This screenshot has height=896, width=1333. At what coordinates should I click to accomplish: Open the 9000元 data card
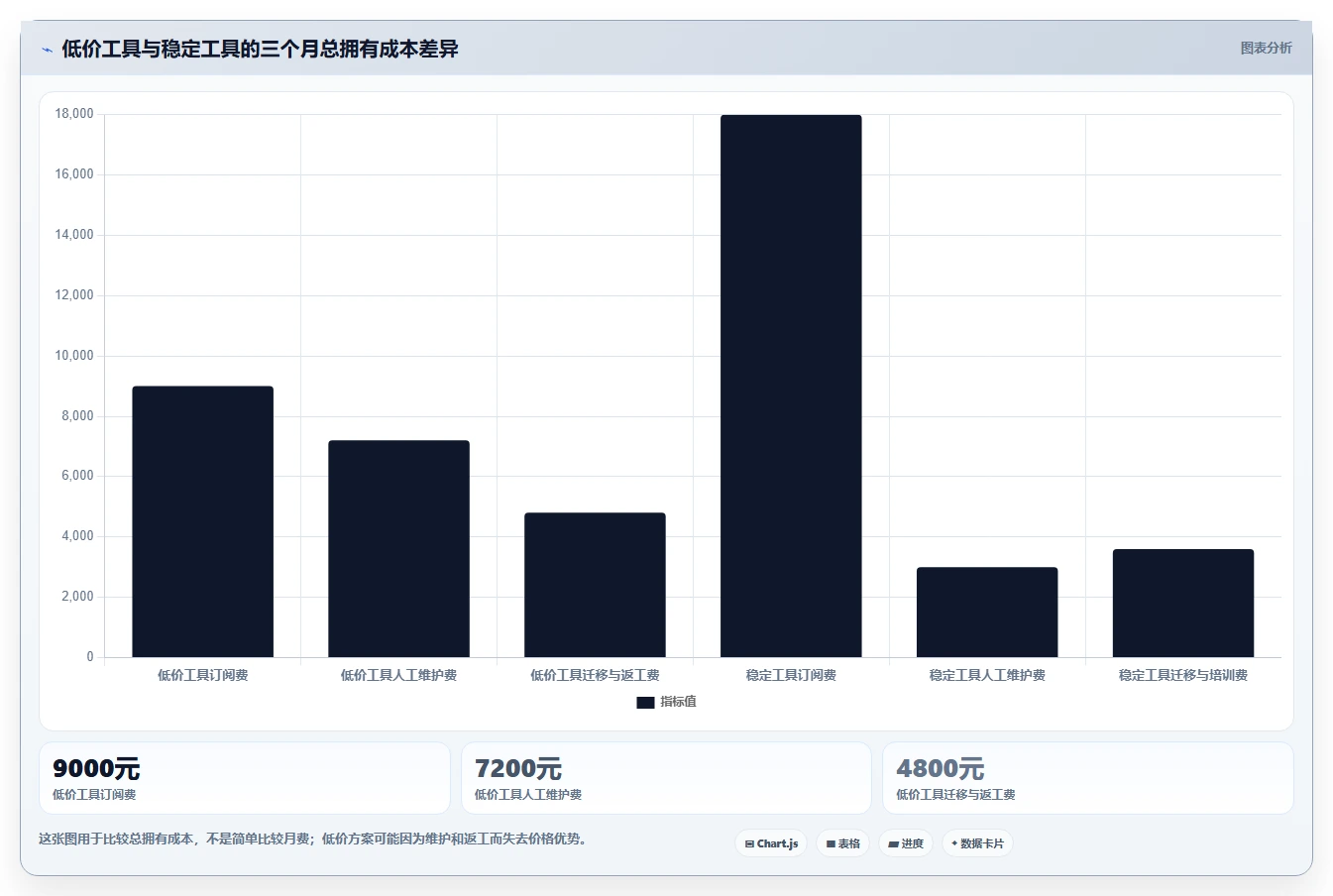point(244,778)
